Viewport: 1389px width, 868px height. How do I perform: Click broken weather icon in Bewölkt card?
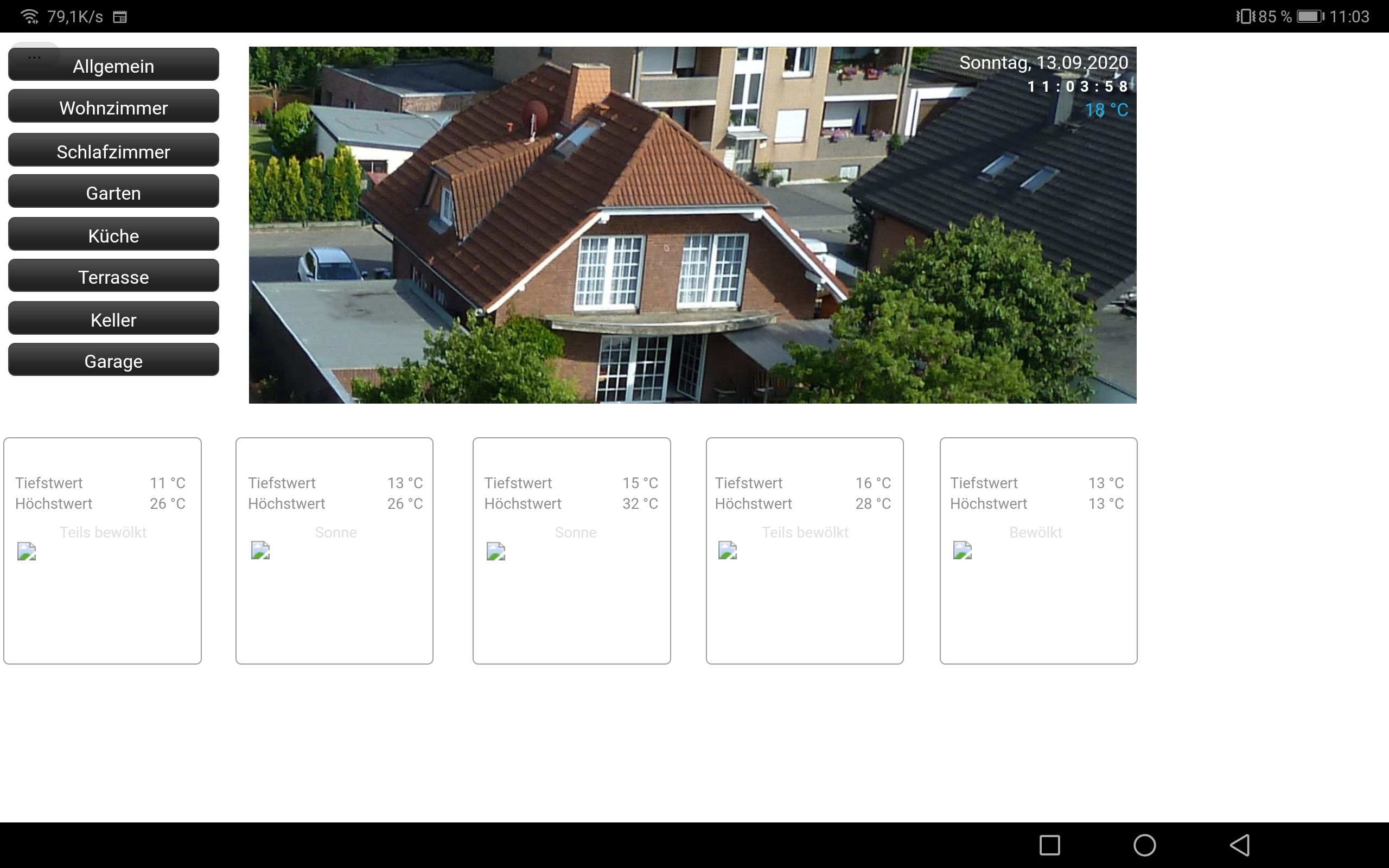tap(962, 551)
